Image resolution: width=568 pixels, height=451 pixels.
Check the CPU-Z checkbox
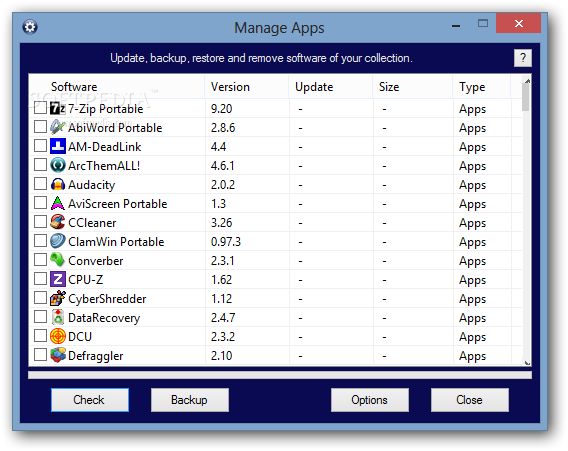(x=40, y=279)
